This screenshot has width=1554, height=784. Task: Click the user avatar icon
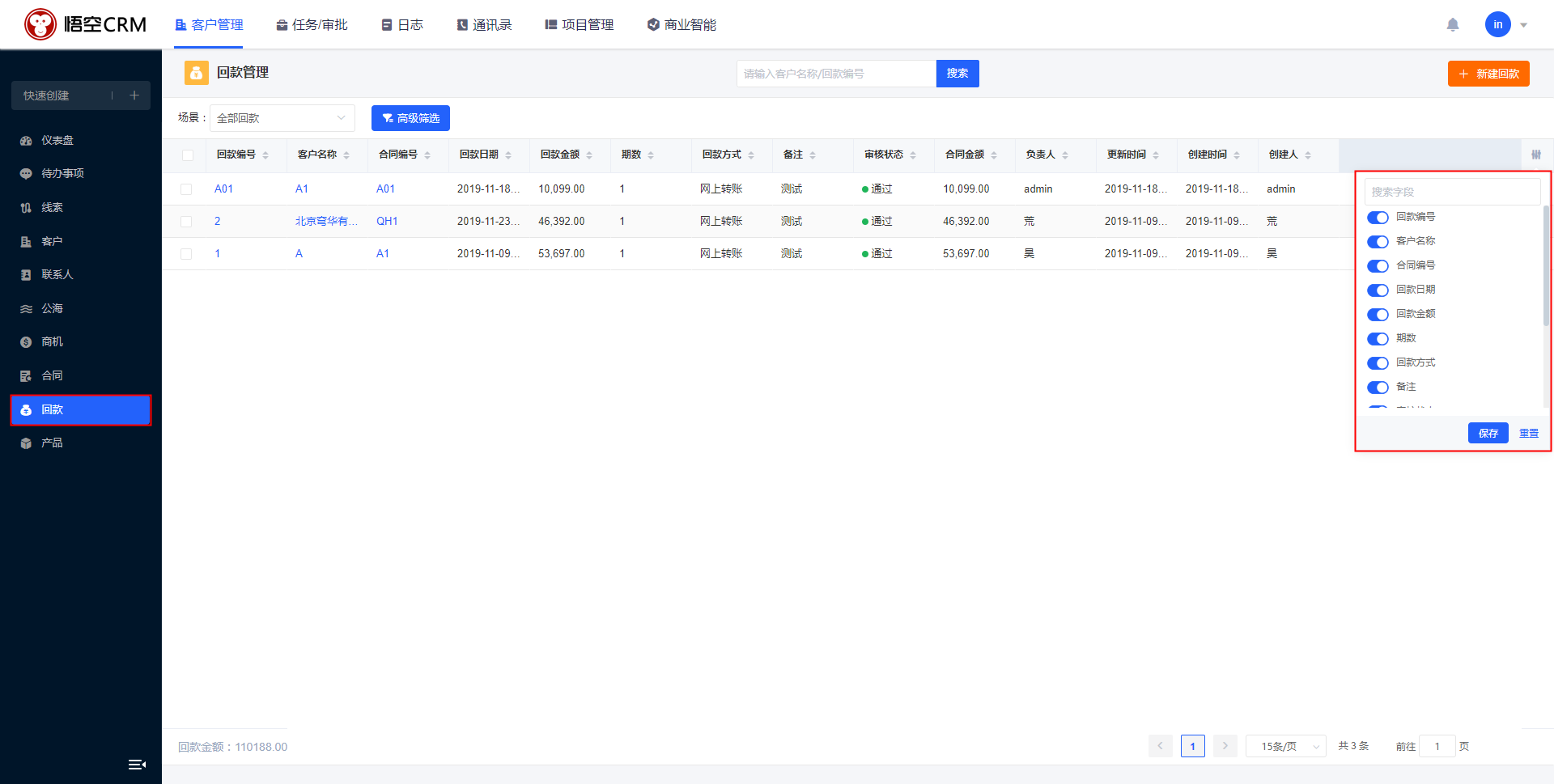tap(1497, 25)
